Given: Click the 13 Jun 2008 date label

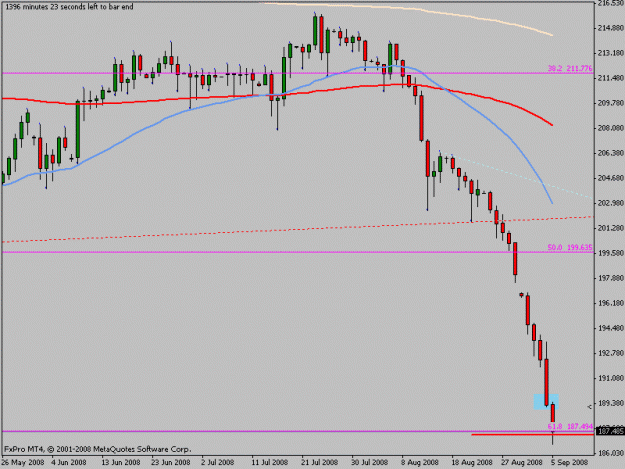Looking at the screenshot, I should (120, 462).
